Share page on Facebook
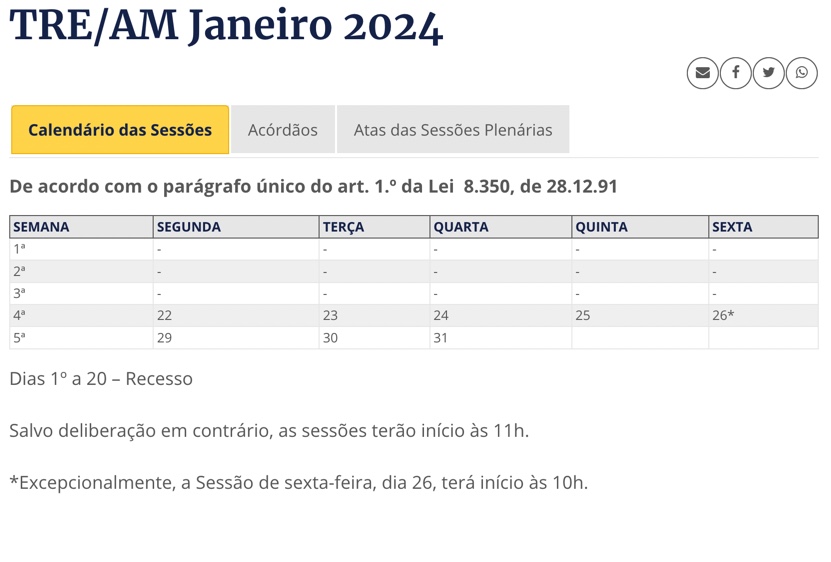The image size is (831, 562). (x=736, y=73)
